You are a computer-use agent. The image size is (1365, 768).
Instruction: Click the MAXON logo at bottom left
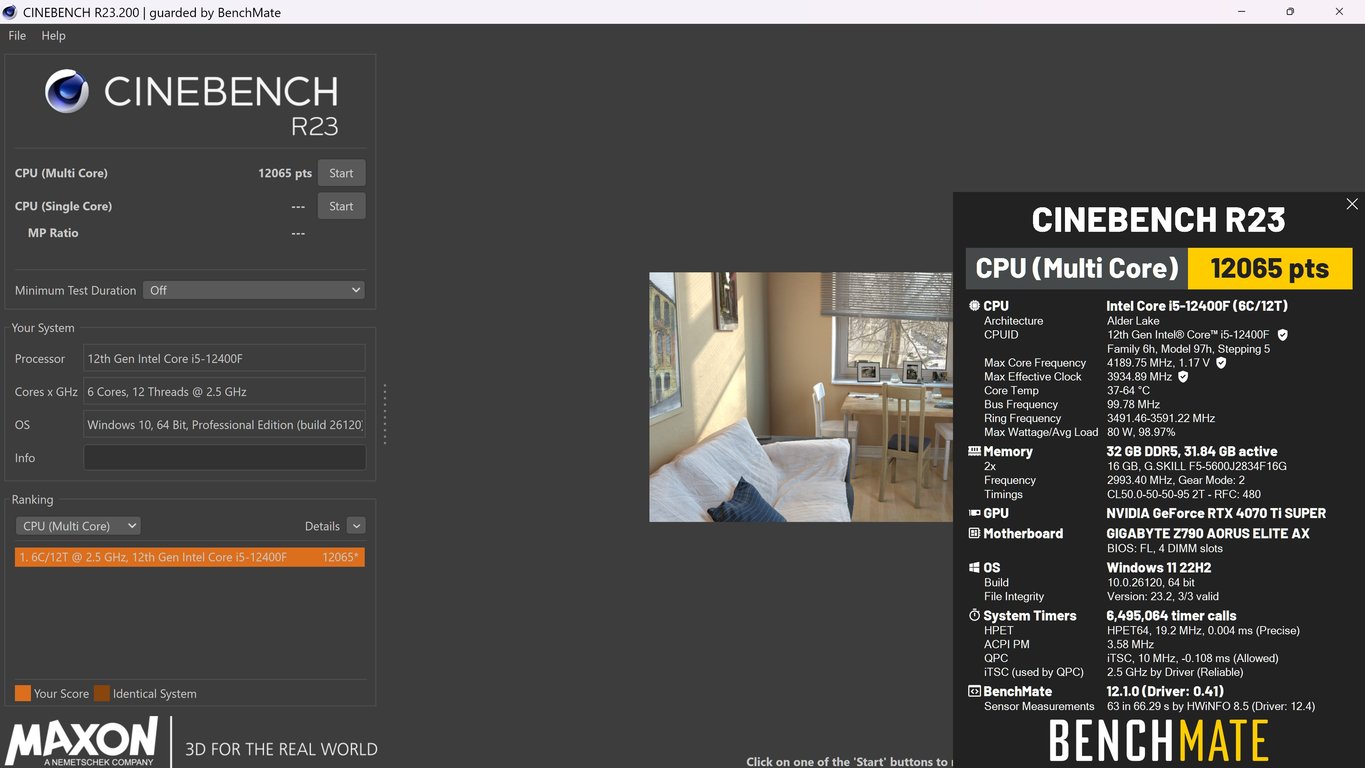(81, 741)
